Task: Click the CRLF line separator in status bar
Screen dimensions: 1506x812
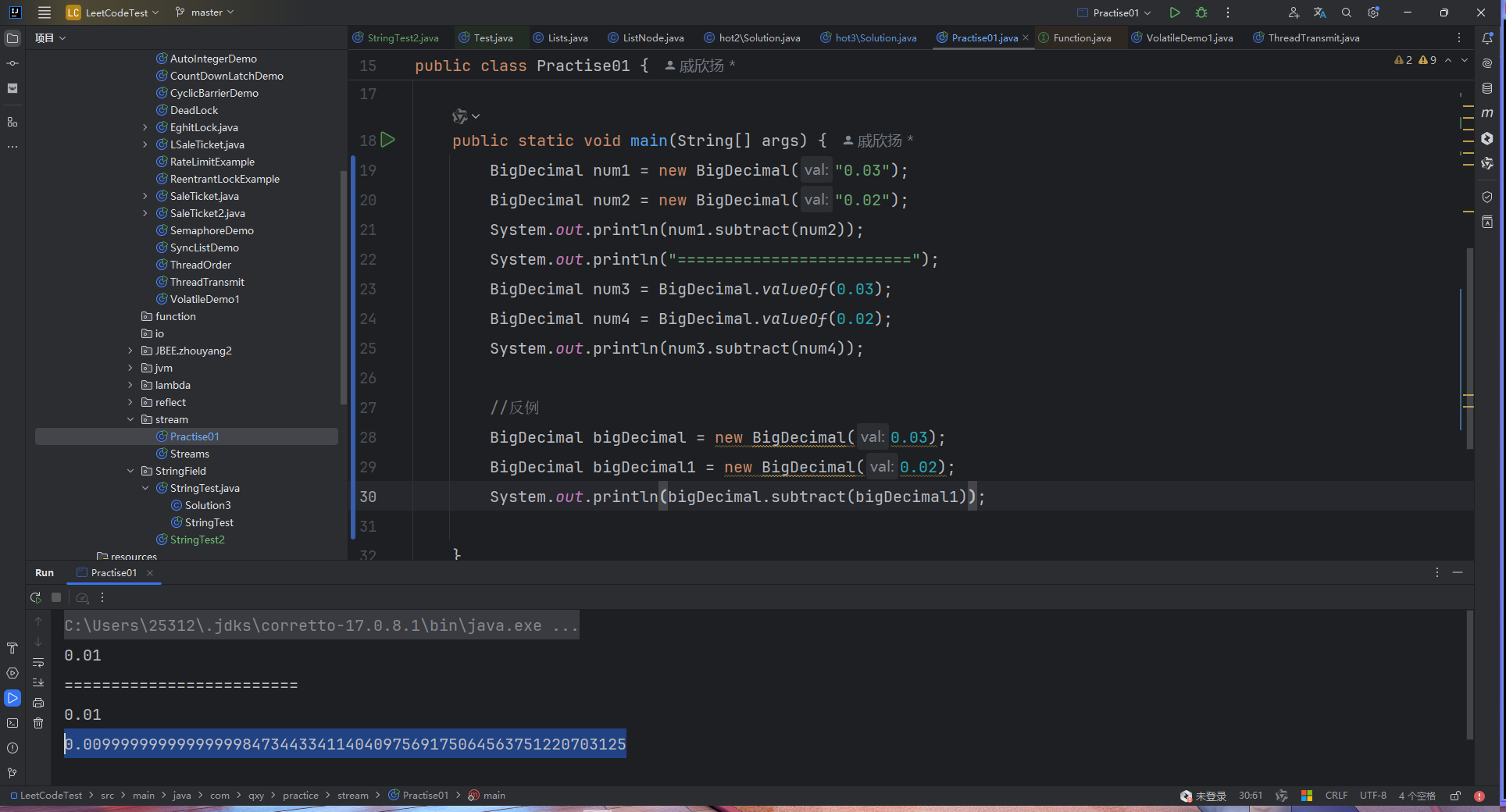Action: tap(1336, 796)
